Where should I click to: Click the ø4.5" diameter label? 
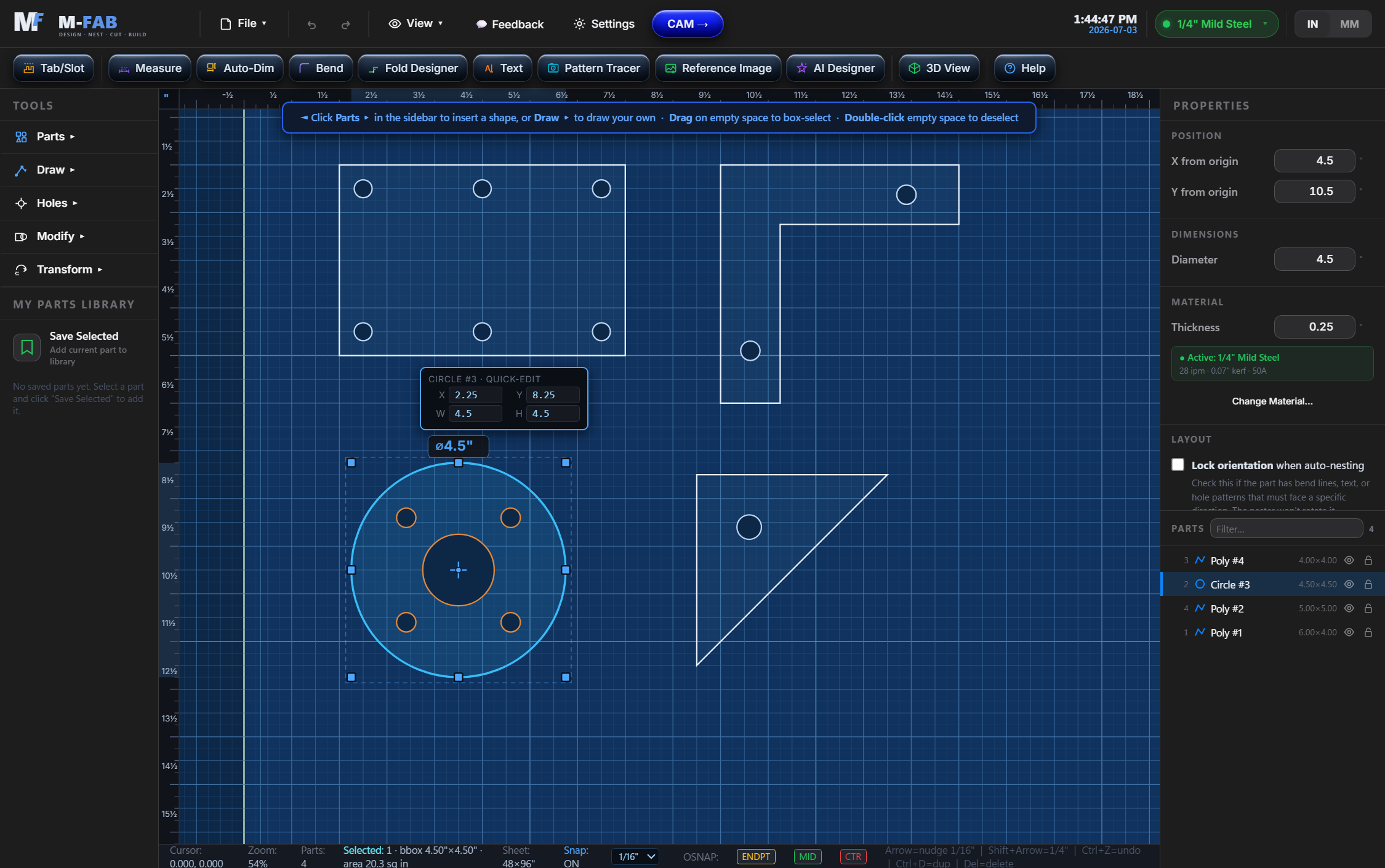coord(458,446)
